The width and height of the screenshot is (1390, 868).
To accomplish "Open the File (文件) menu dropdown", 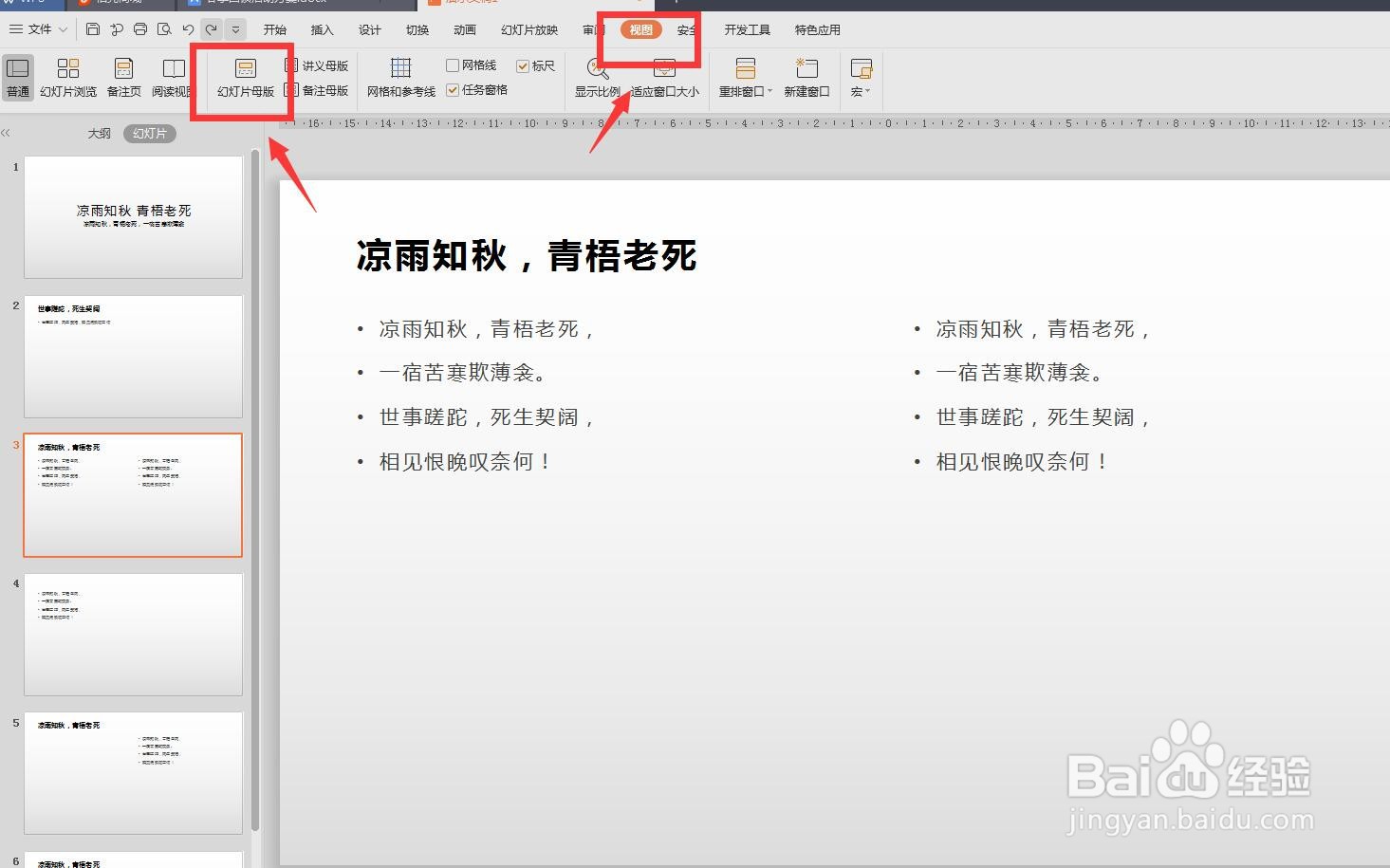I will [x=39, y=29].
